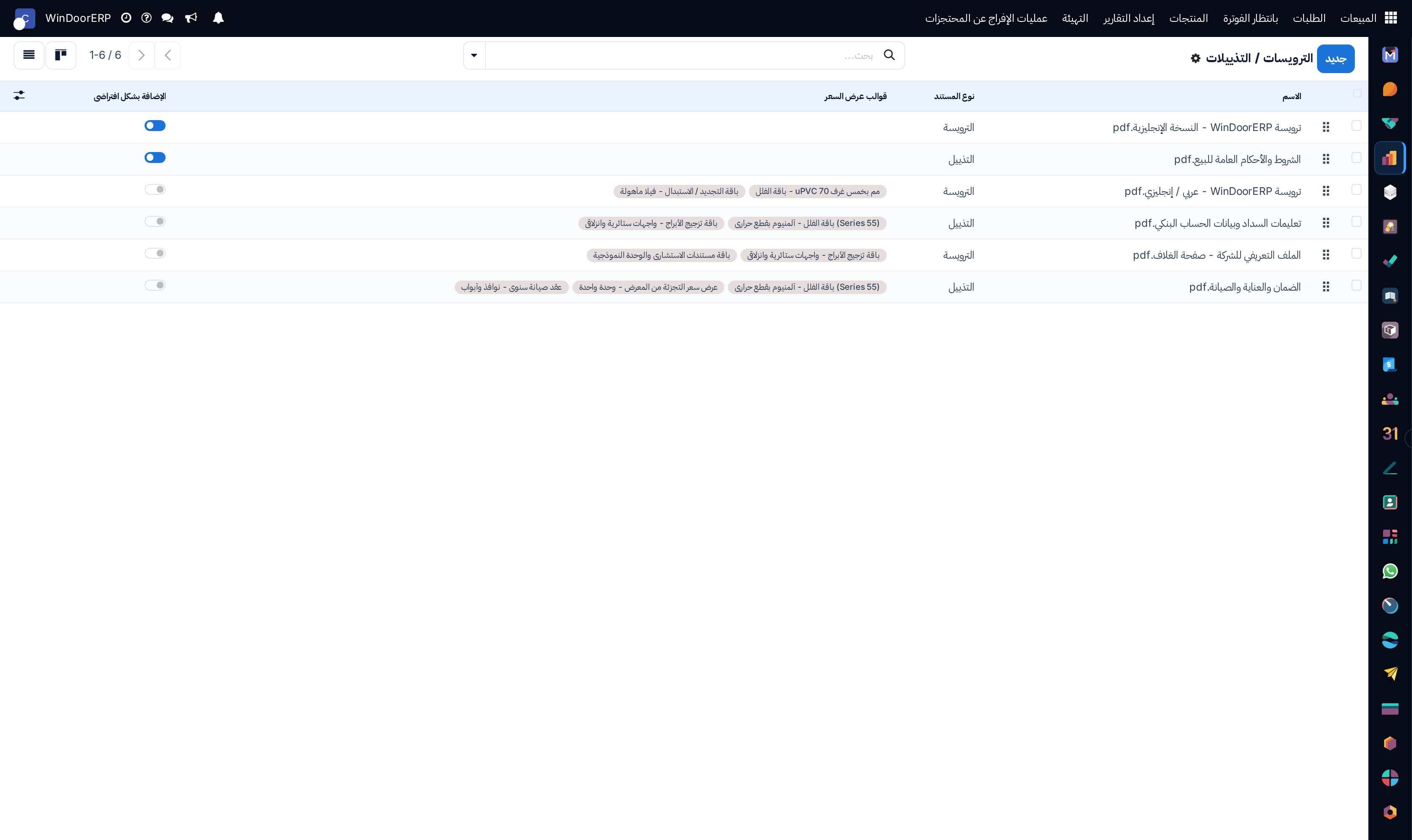Go to the previous page of records

point(168,55)
